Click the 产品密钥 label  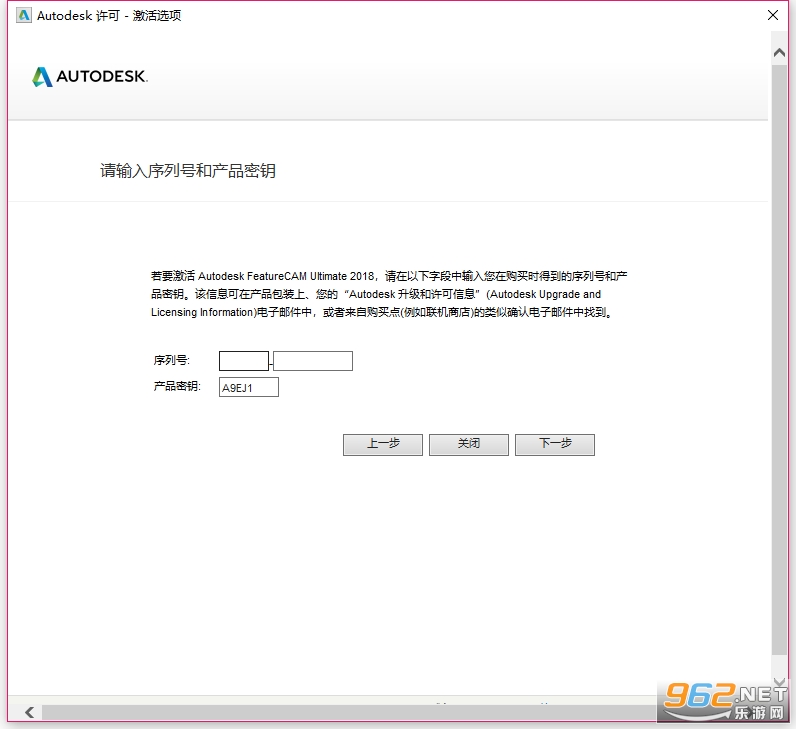(177, 386)
